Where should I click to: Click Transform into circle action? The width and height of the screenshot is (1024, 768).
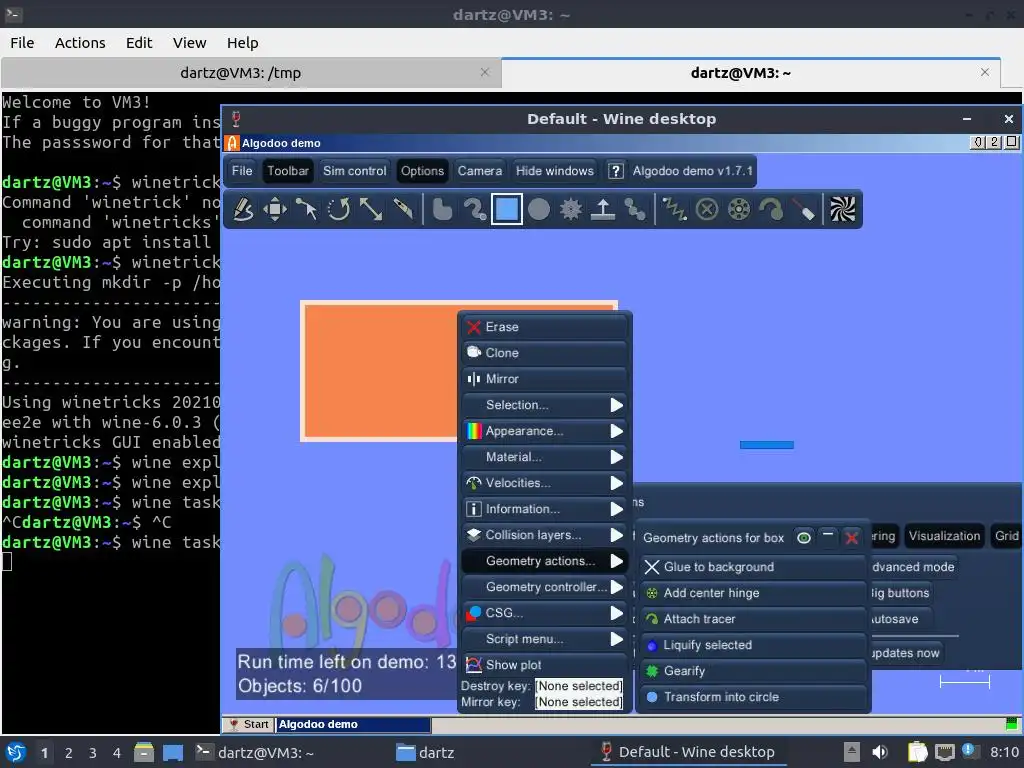(x=754, y=697)
